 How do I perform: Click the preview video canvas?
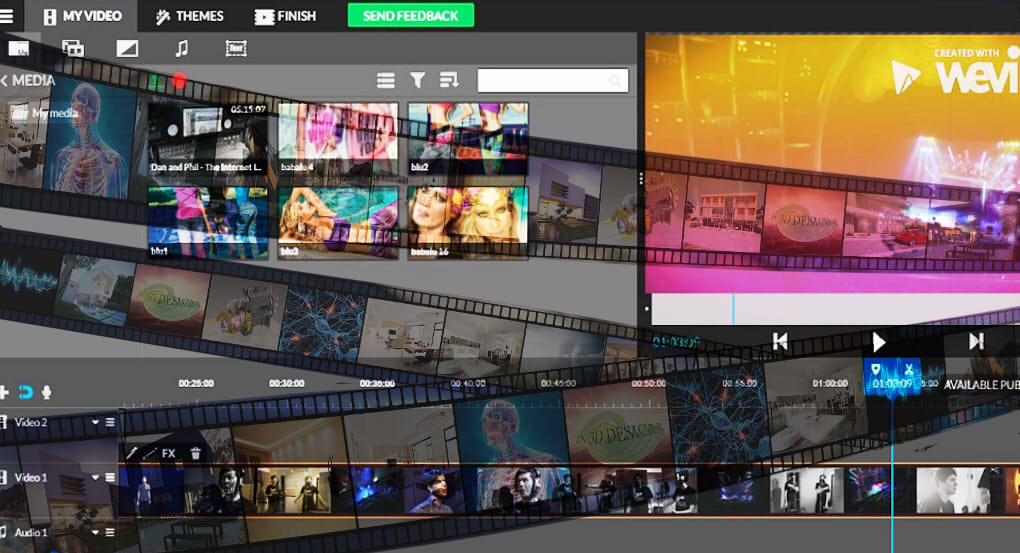832,163
